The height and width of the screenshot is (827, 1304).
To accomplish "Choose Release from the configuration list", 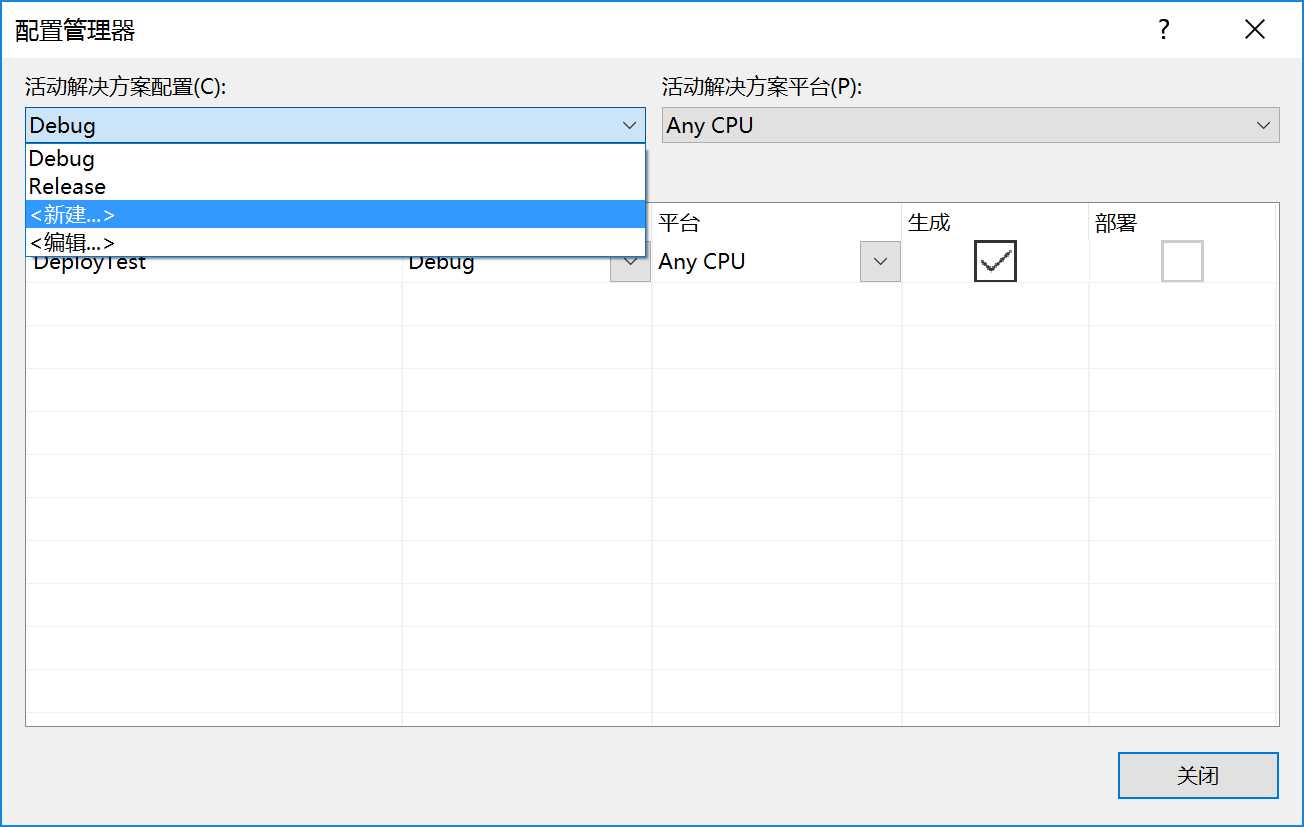I will pyautogui.click(x=335, y=187).
